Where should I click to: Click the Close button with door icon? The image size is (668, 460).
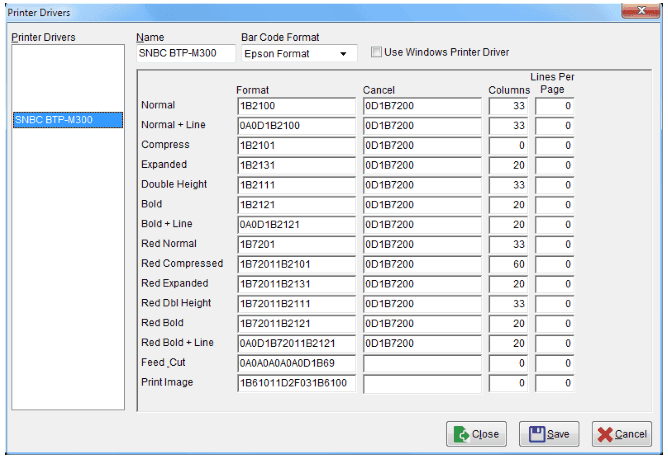point(476,434)
